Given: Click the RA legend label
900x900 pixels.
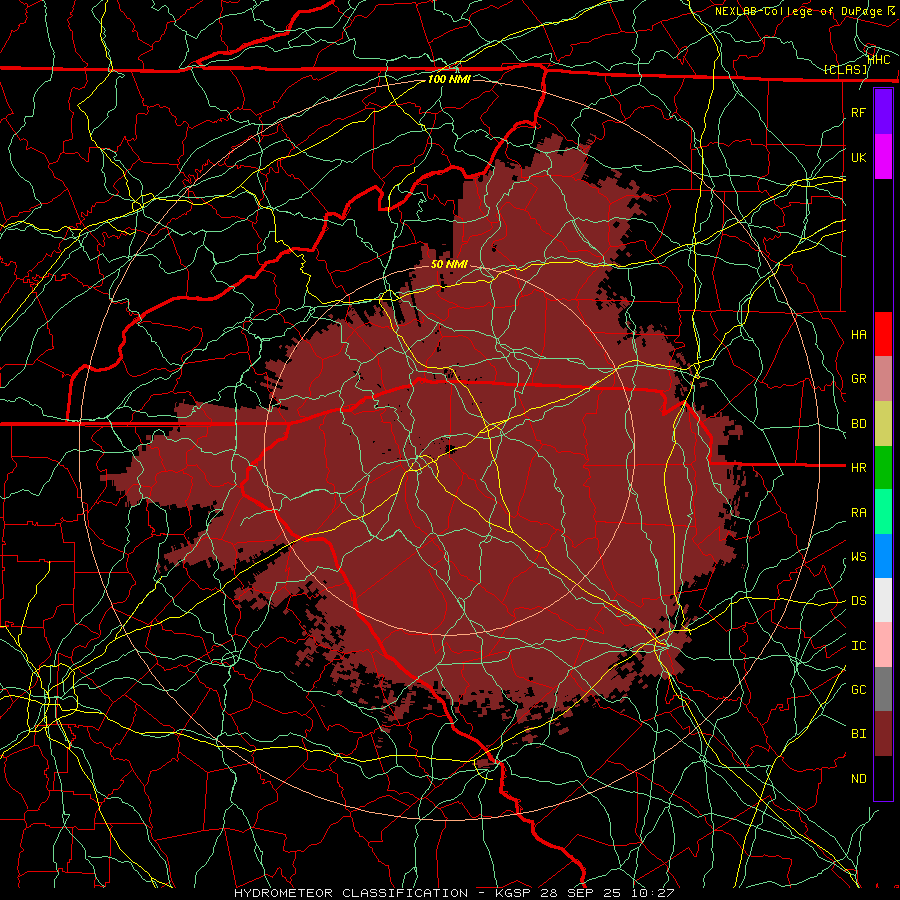Looking at the screenshot, I should 859,513.
